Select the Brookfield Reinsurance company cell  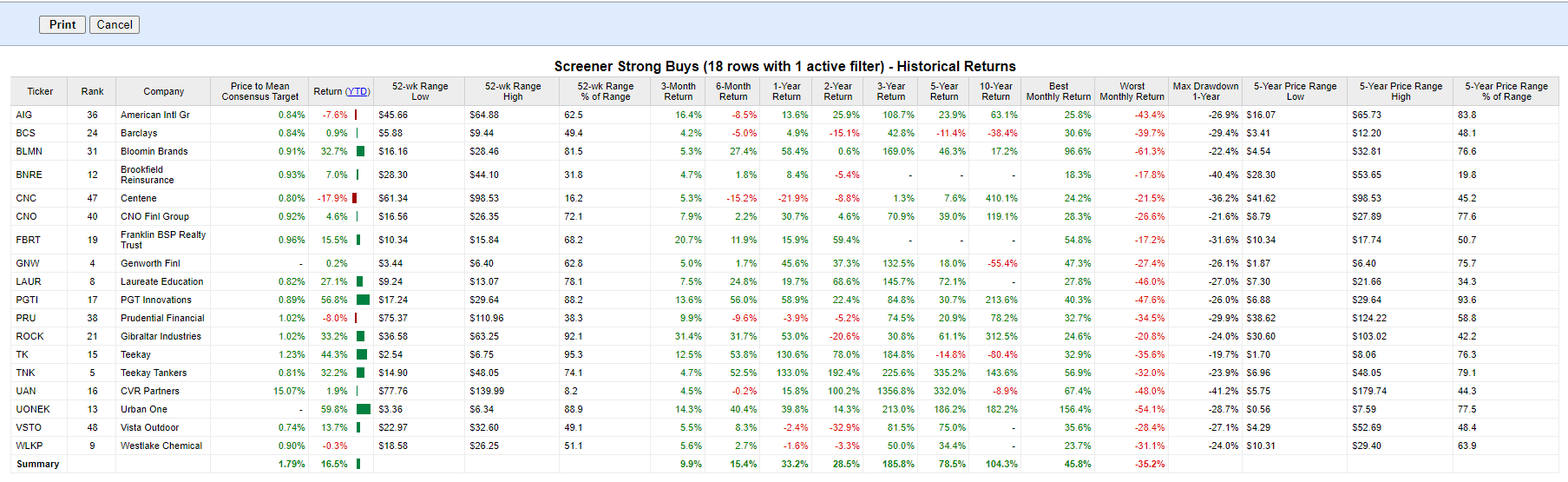click(x=147, y=175)
